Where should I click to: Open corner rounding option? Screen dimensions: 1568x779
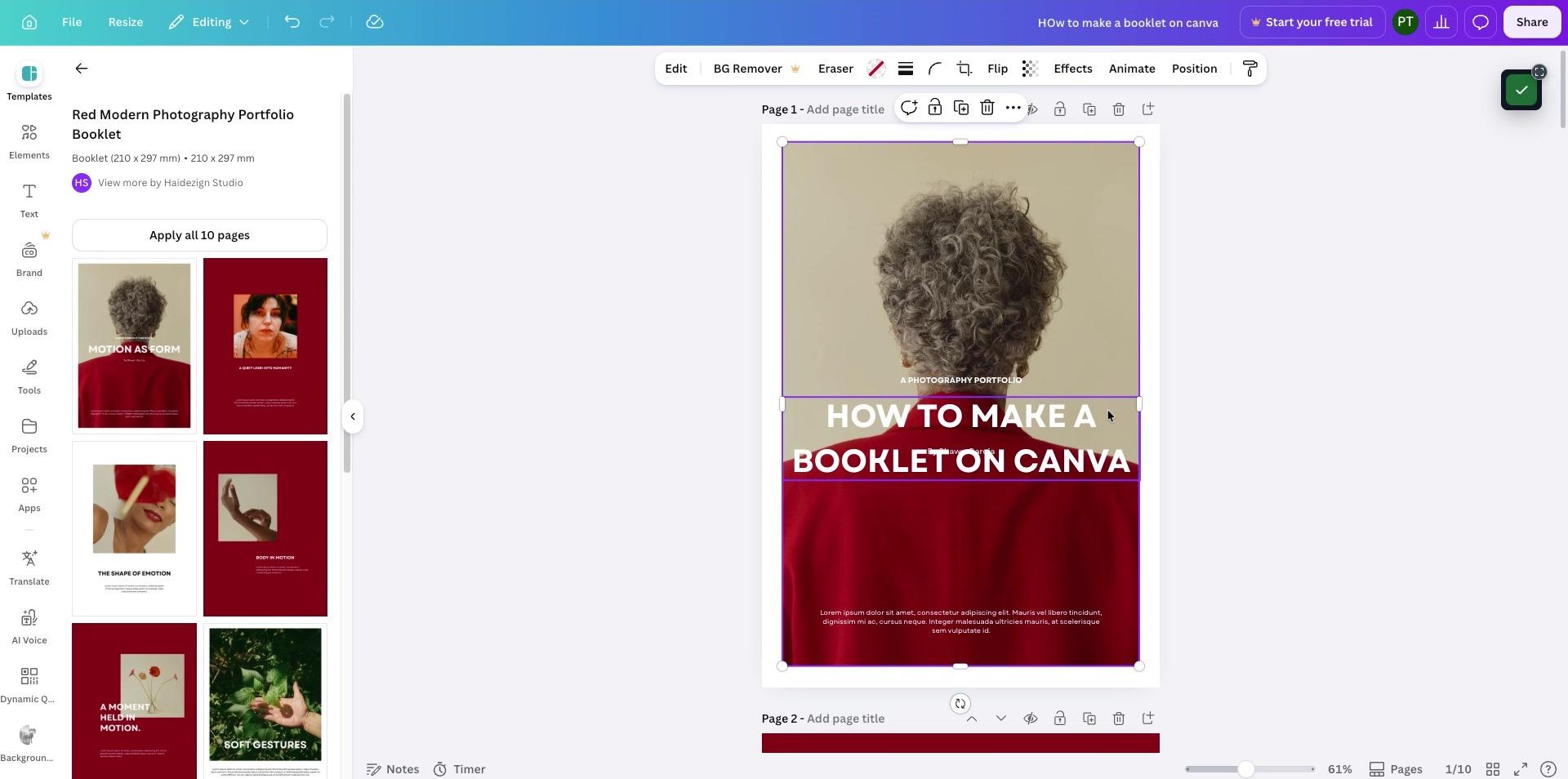(x=935, y=69)
